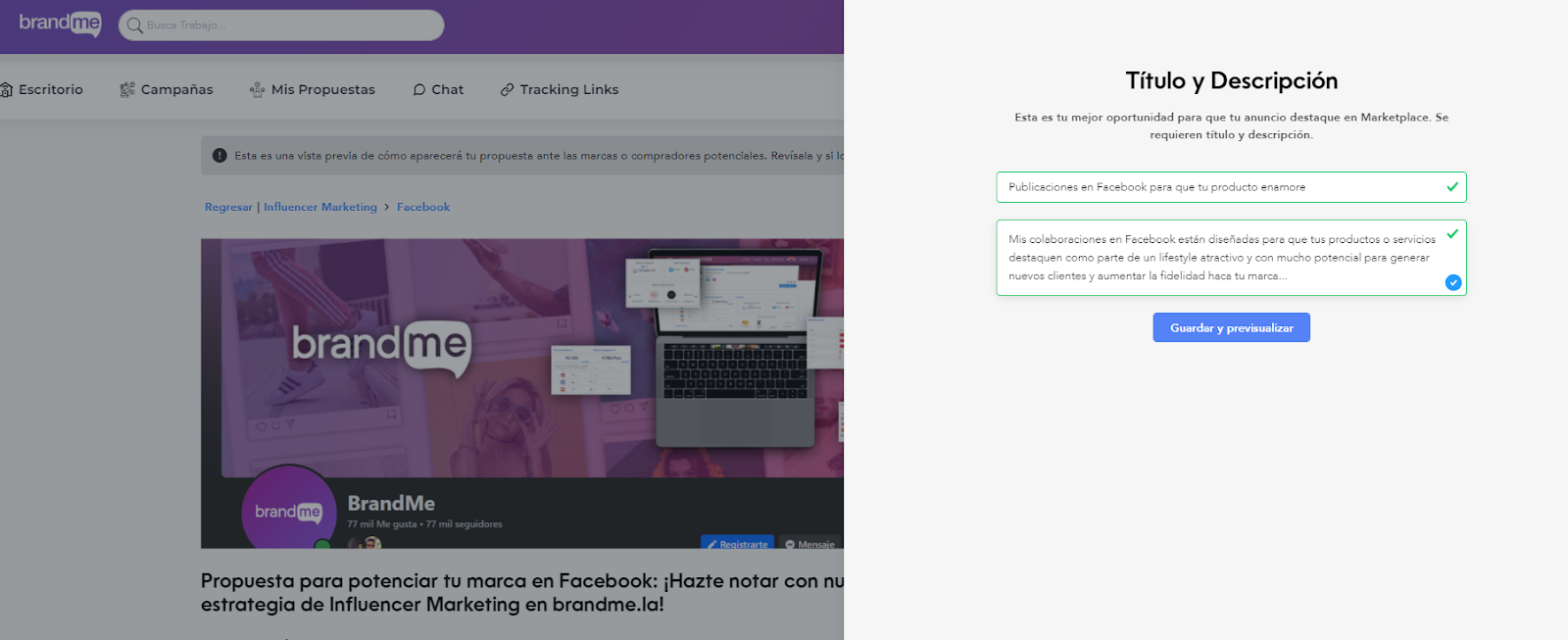
Task: Click the Regístrarte button on cover
Action: tap(737, 544)
